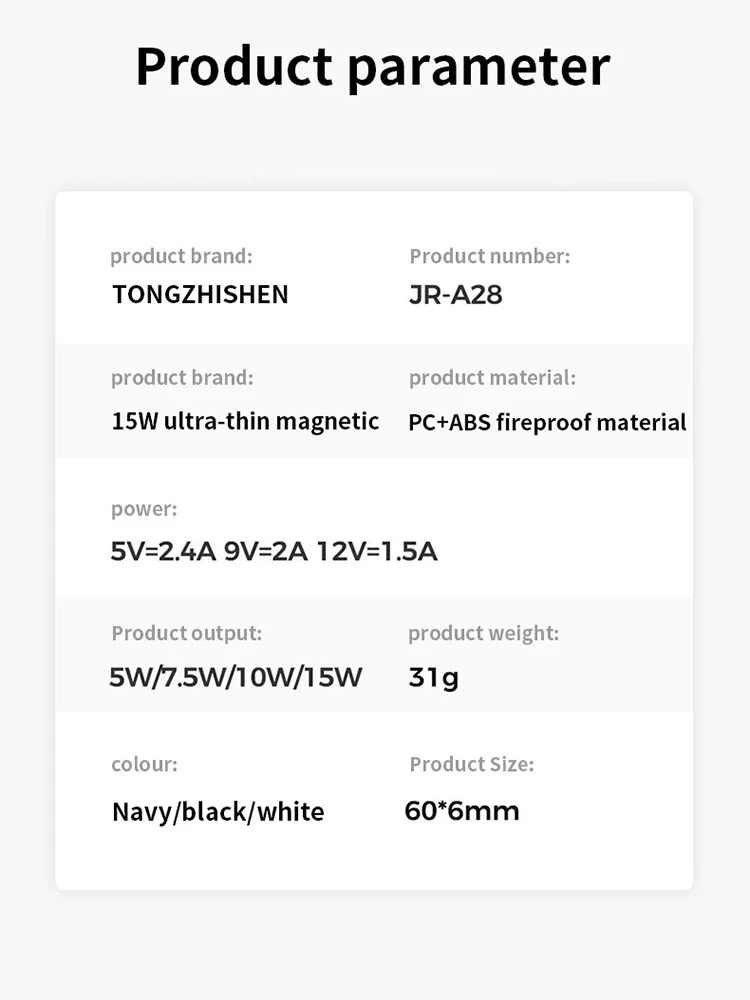The width and height of the screenshot is (750, 1000).
Task: Click the "Product Size:" label
Action: pos(471,765)
